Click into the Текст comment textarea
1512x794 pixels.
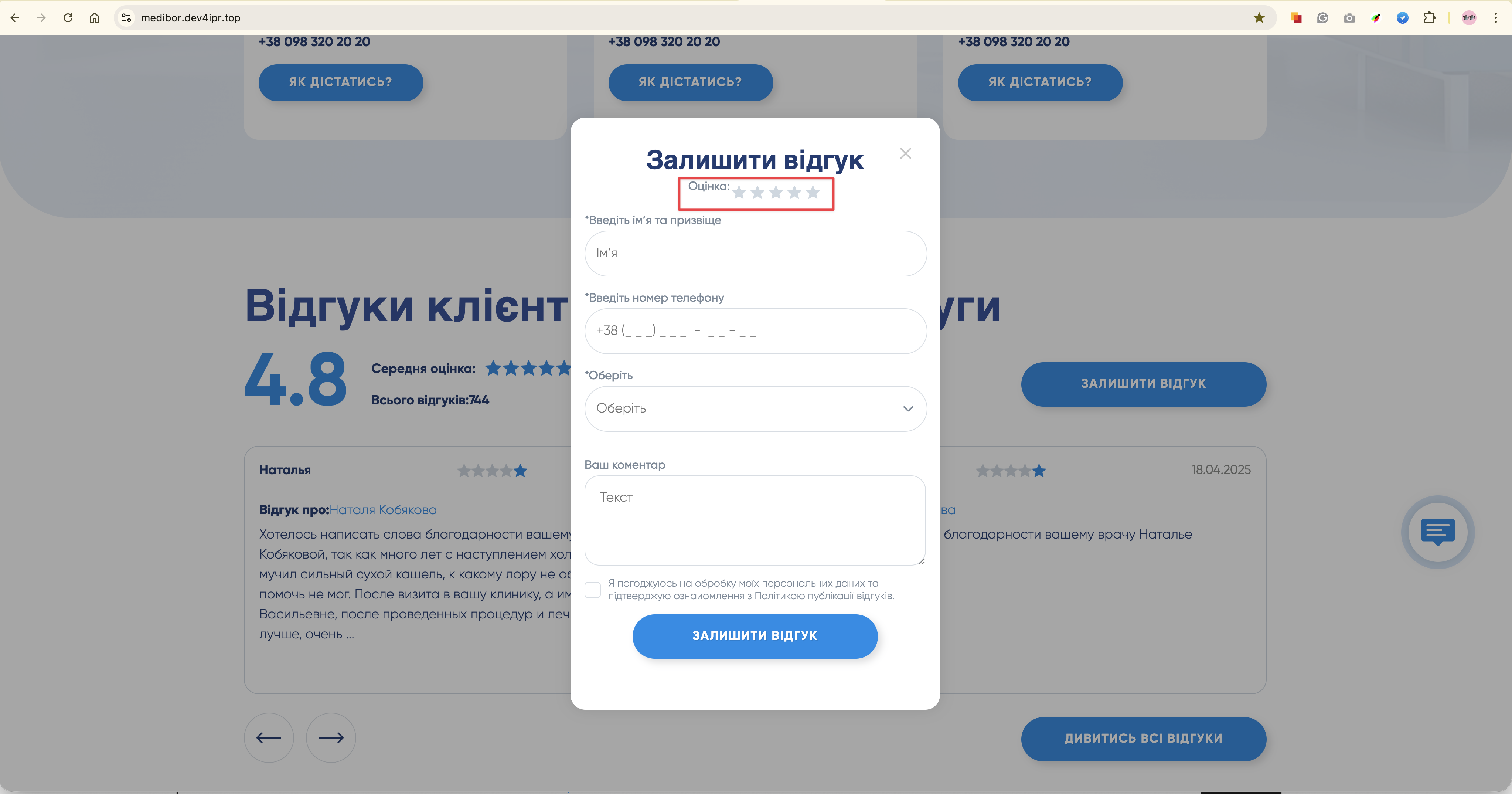(755, 520)
